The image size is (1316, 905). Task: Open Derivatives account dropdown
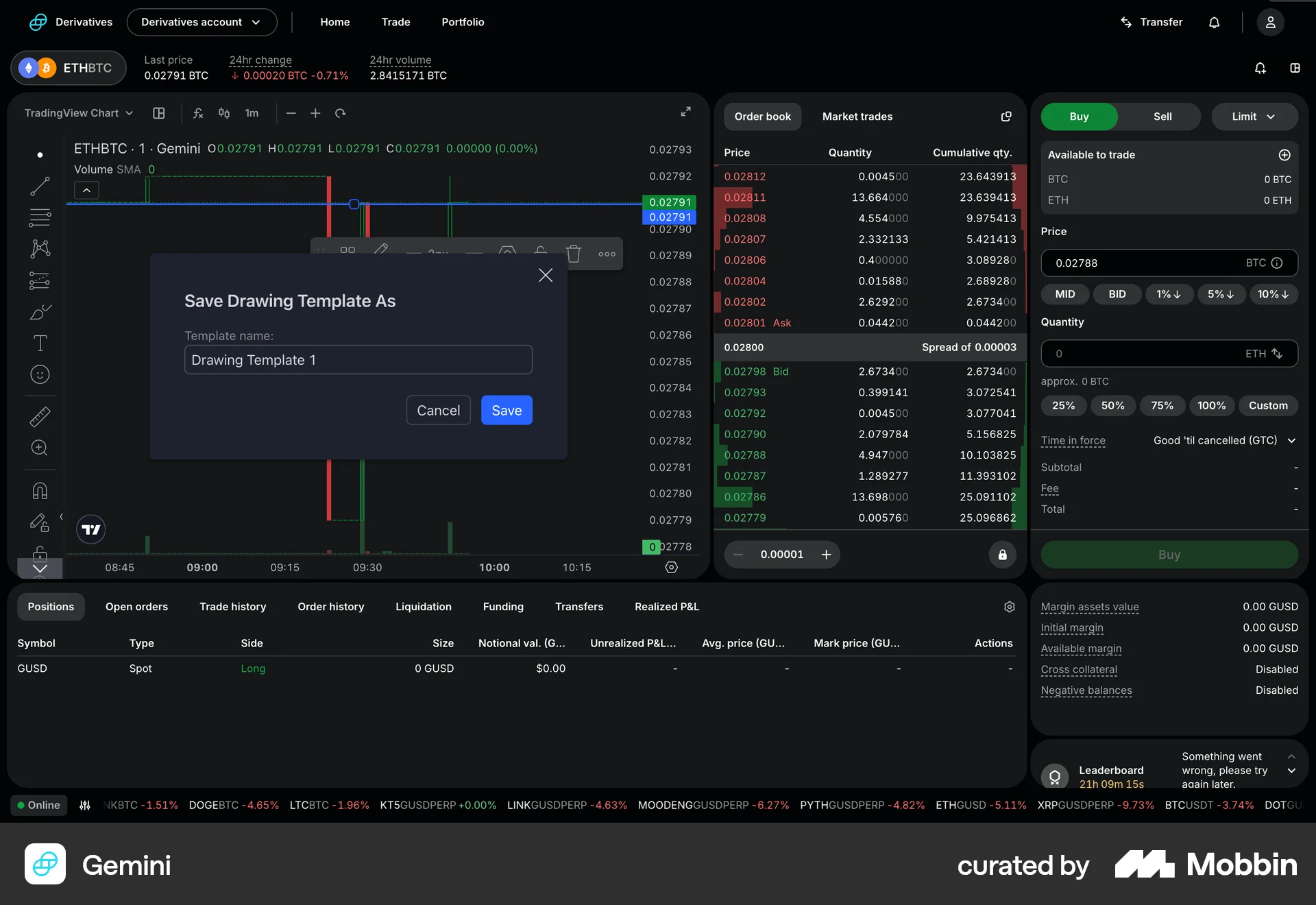coord(202,22)
